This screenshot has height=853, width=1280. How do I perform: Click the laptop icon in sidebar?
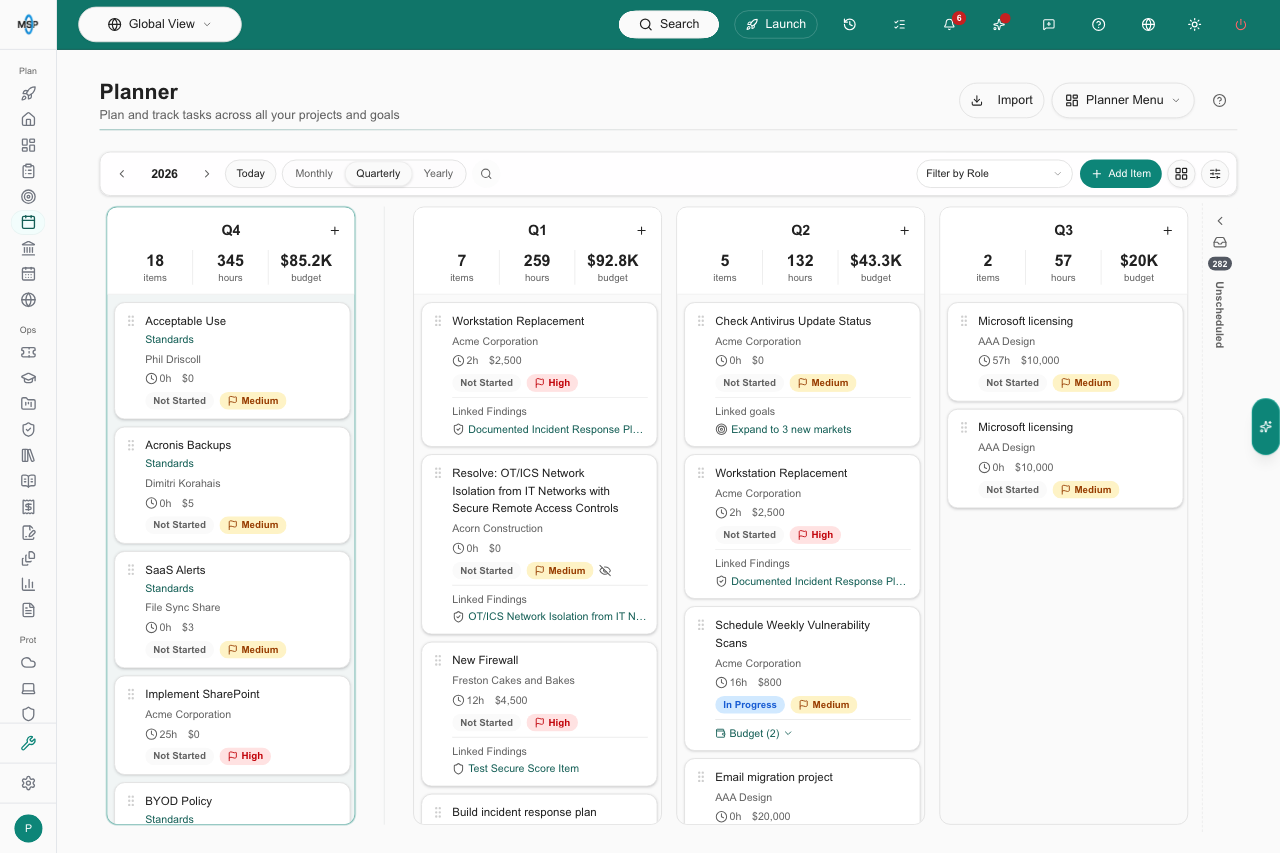click(x=28, y=688)
